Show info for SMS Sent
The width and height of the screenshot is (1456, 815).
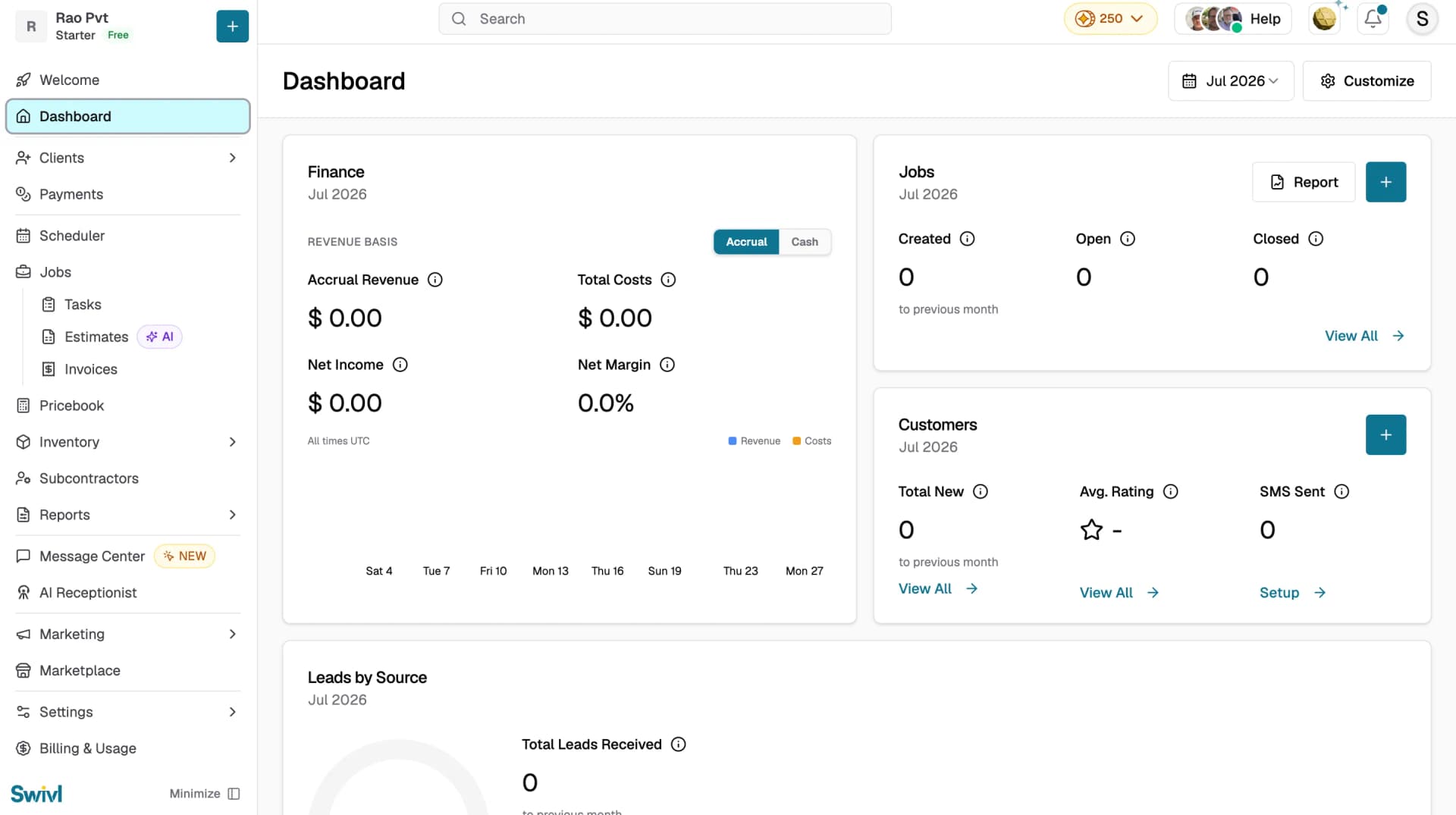click(1341, 491)
